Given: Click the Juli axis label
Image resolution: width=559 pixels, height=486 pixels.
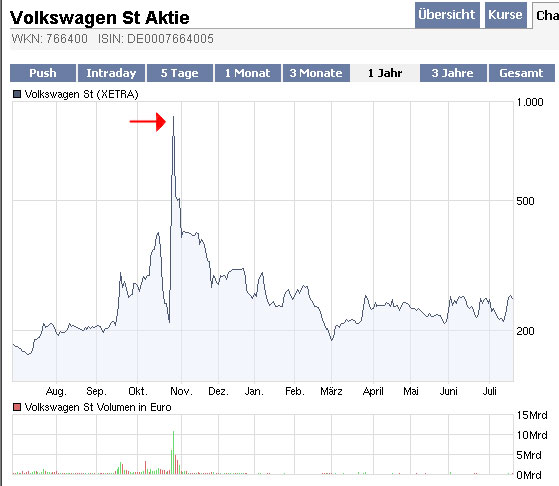Looking at the screenshot, I should pyautogui.click(x=489, y=392).
